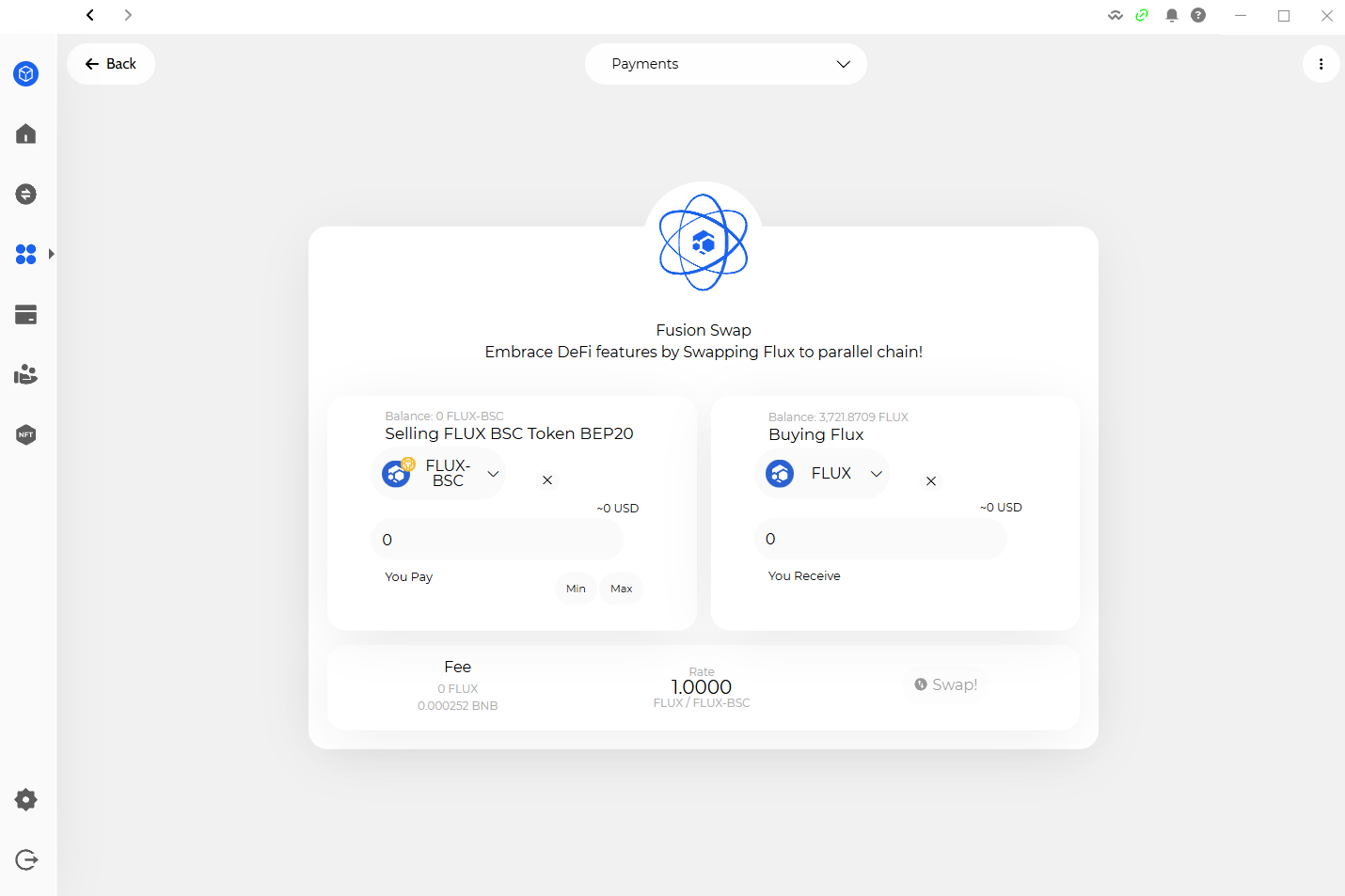This screenshot has width=1345, height=896.
Task: Open the wallet card sidebar icon
Action: (x=26, y=315)
